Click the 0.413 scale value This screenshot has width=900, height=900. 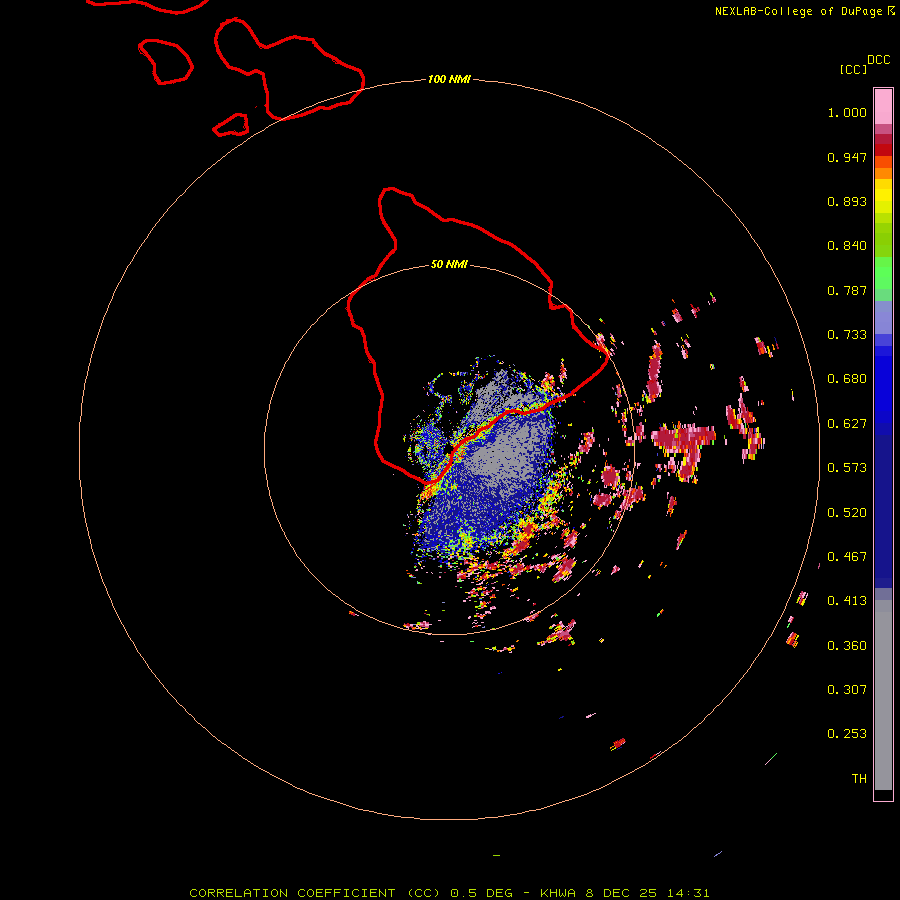847,601
